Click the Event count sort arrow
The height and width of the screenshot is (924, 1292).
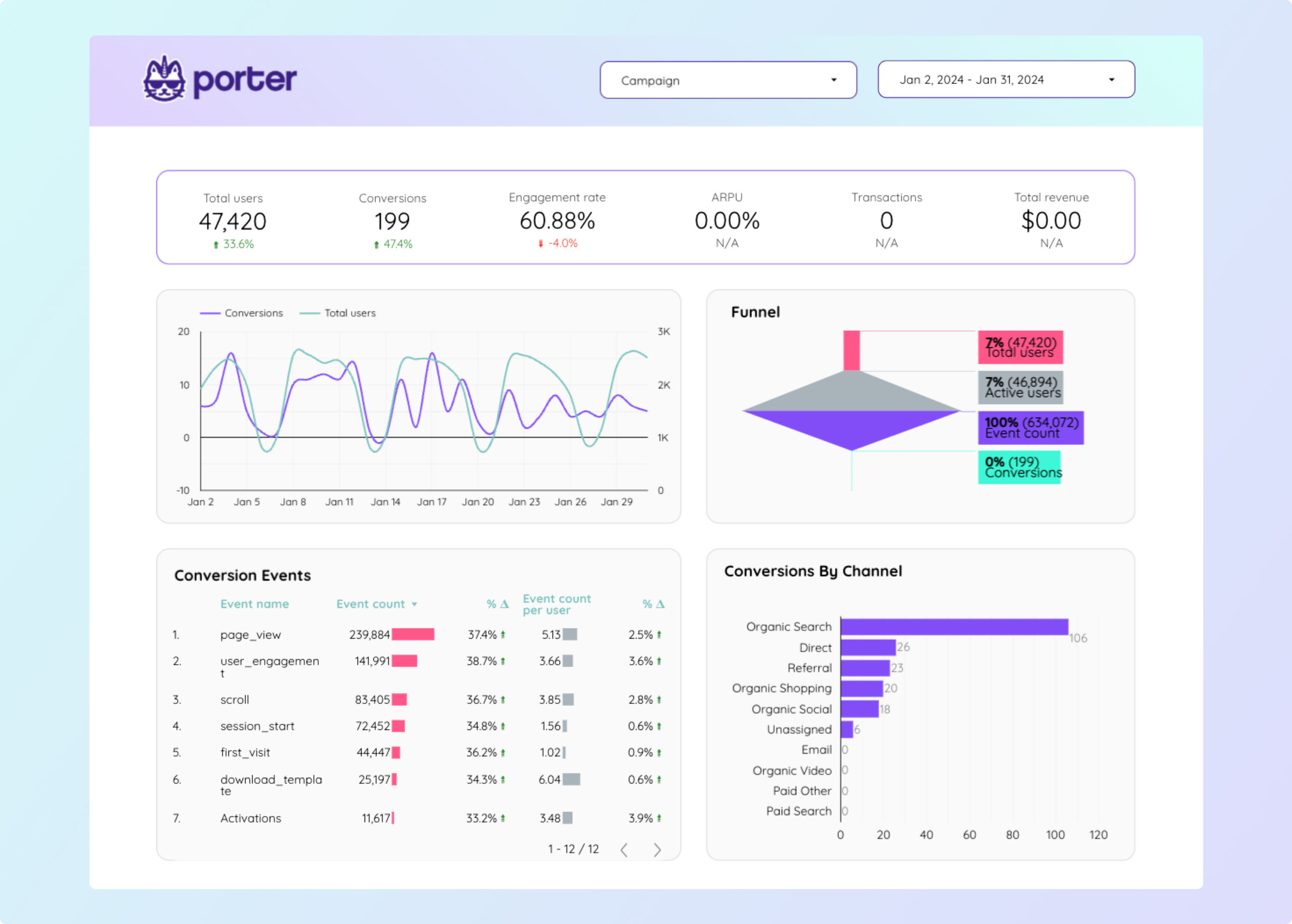(x=414, y=604)
